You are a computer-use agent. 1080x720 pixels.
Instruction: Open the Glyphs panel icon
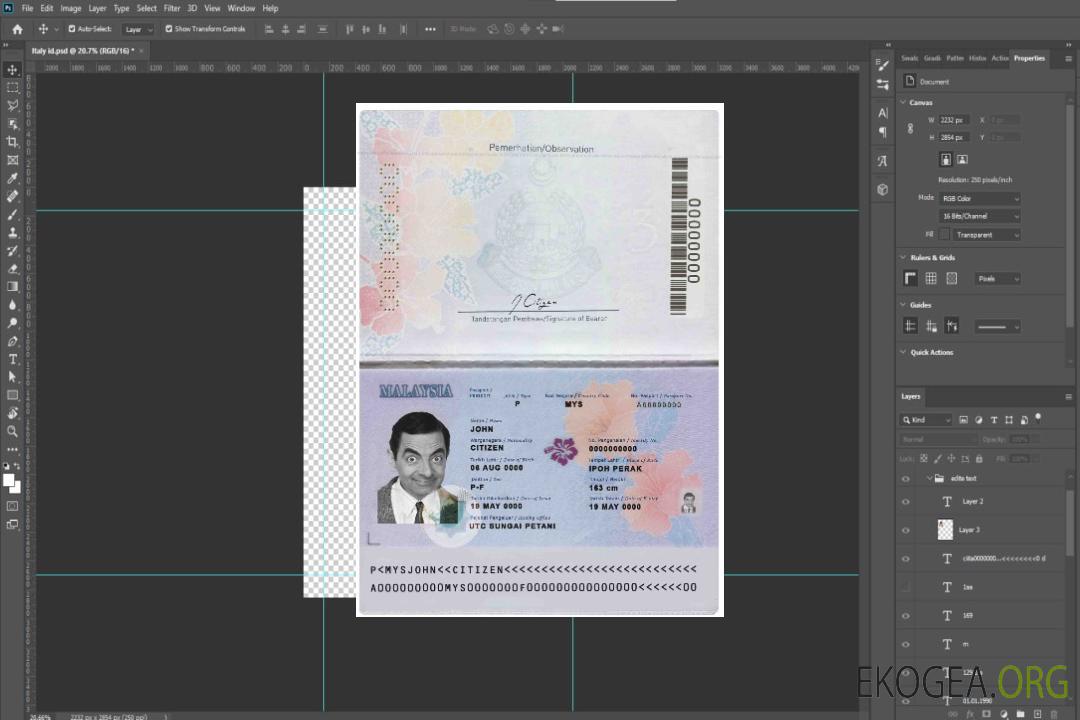pos(882,161)
